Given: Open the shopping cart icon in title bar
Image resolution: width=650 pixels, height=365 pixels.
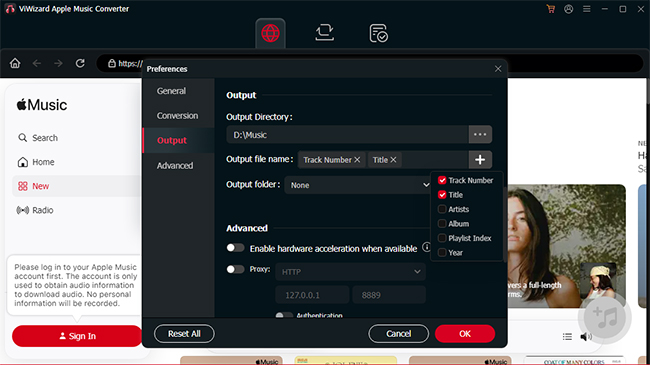Looking at the screenshot, I should pos(551,9).
